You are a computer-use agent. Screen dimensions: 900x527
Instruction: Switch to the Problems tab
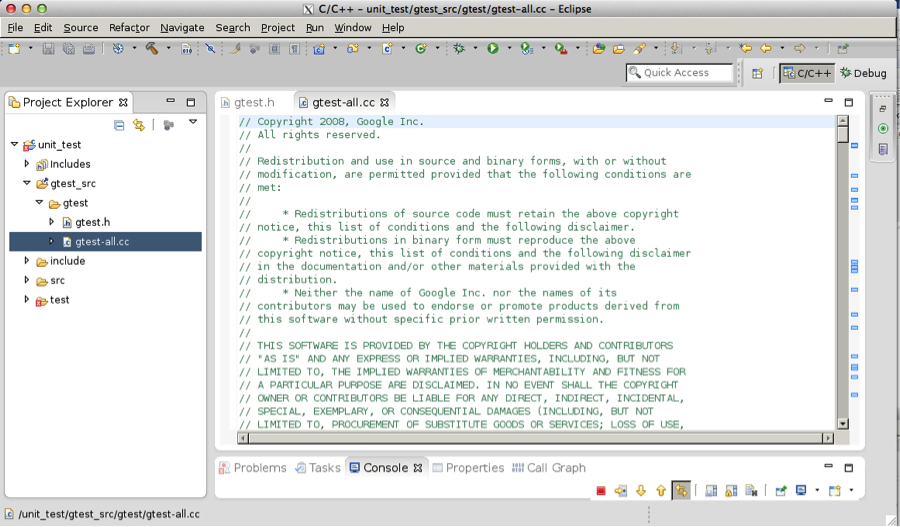[253, 468]
